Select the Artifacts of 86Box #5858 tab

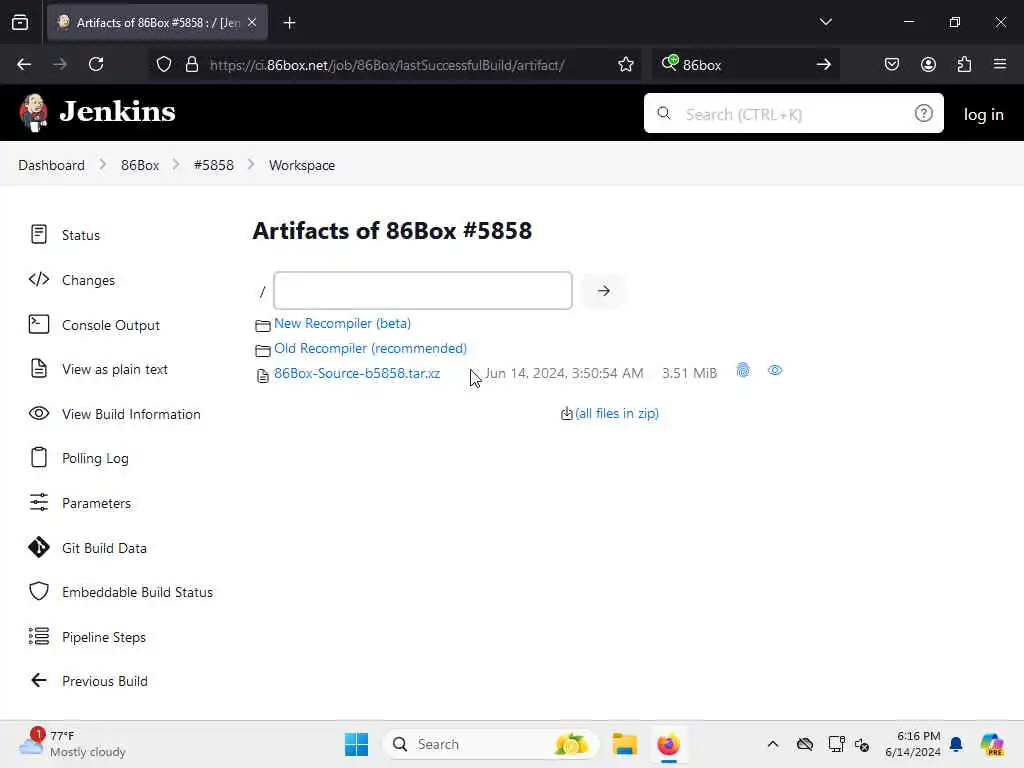157,23
